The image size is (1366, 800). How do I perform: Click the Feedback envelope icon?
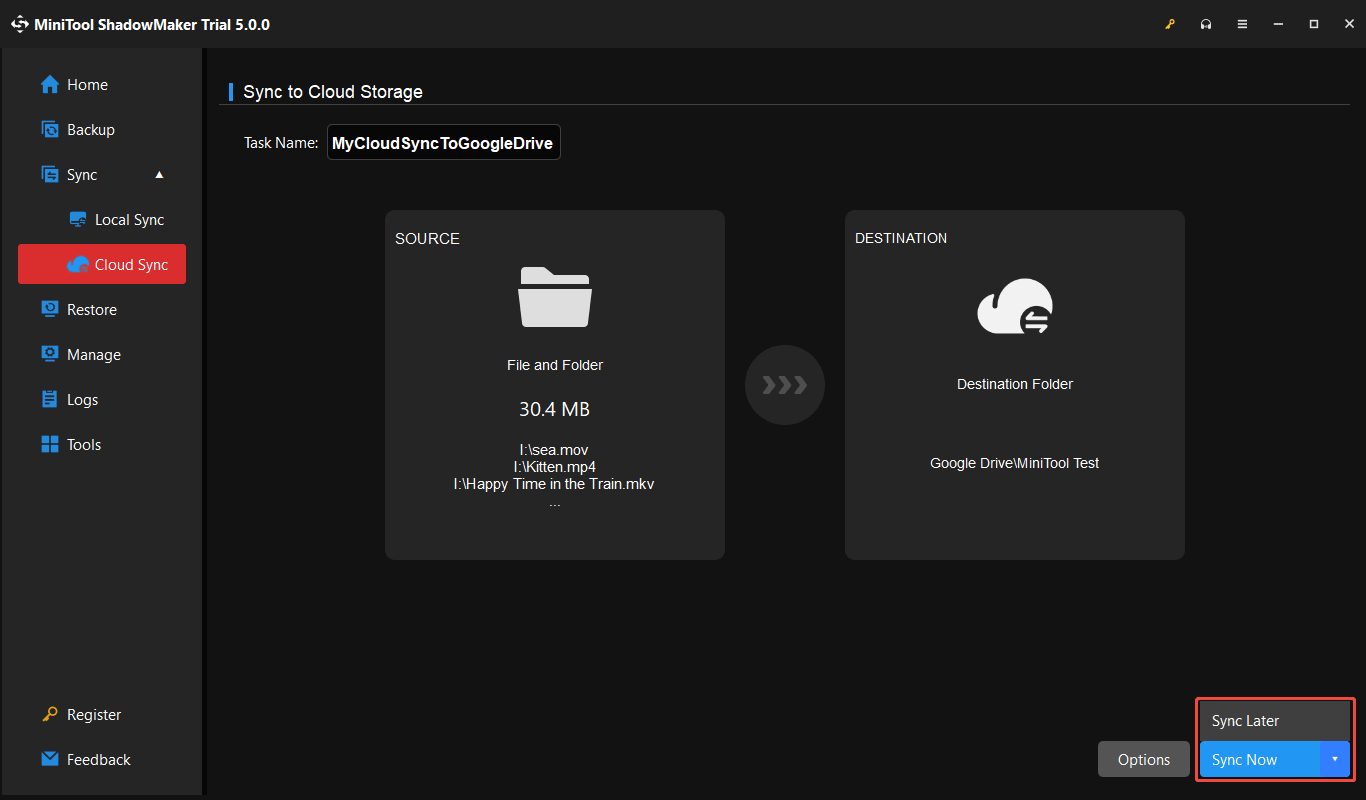coord(50,760)
